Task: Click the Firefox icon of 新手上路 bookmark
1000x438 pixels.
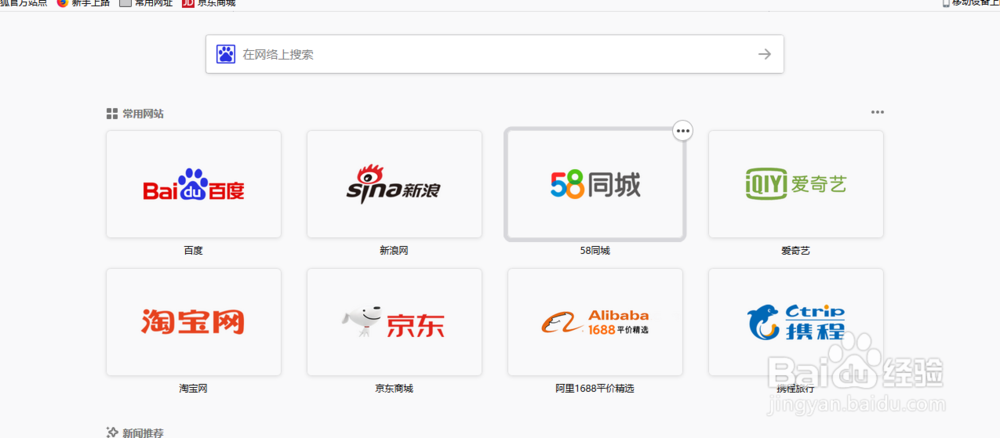Action: point(62,3)
